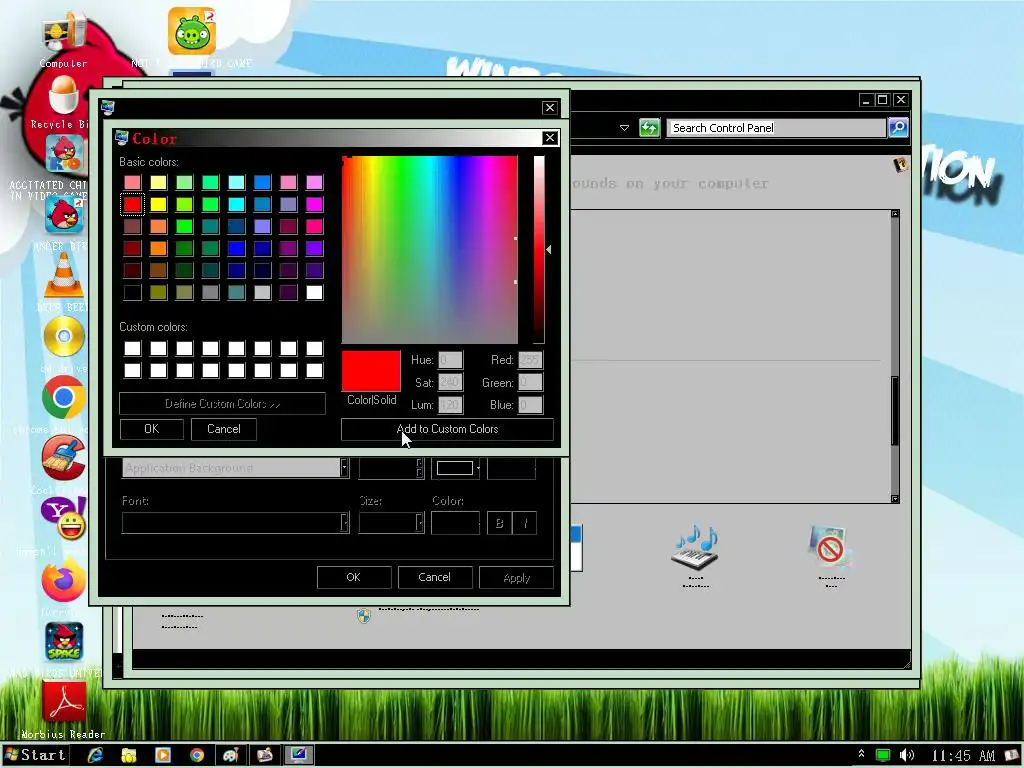Viewport: 1024px width, 768px height.
Task: Click the Search Control Panel box
Action: (x=776, y=128)
